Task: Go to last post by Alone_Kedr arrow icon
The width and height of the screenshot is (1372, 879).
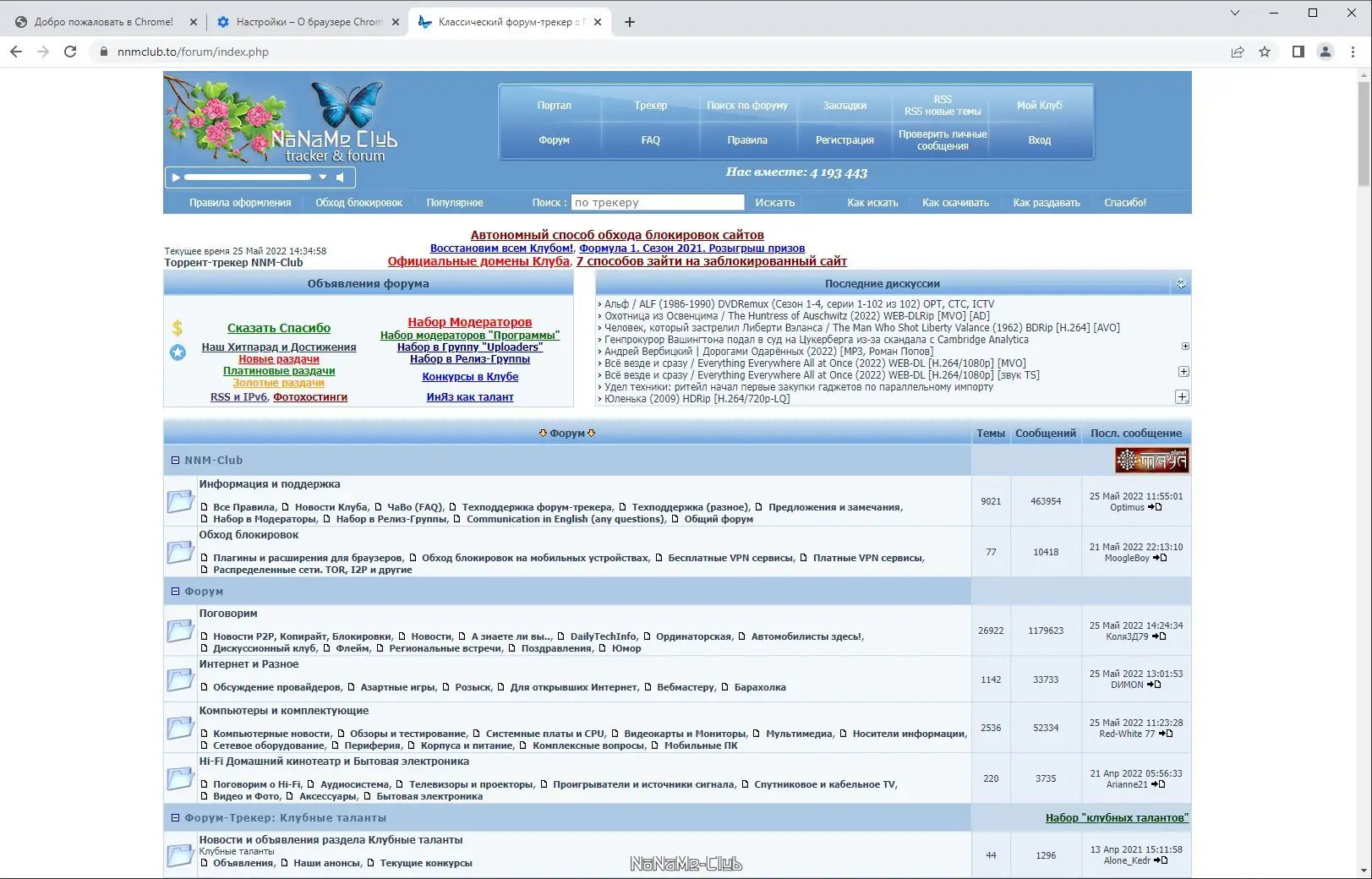Action: pyautogui.click(x=1161, y=860)
